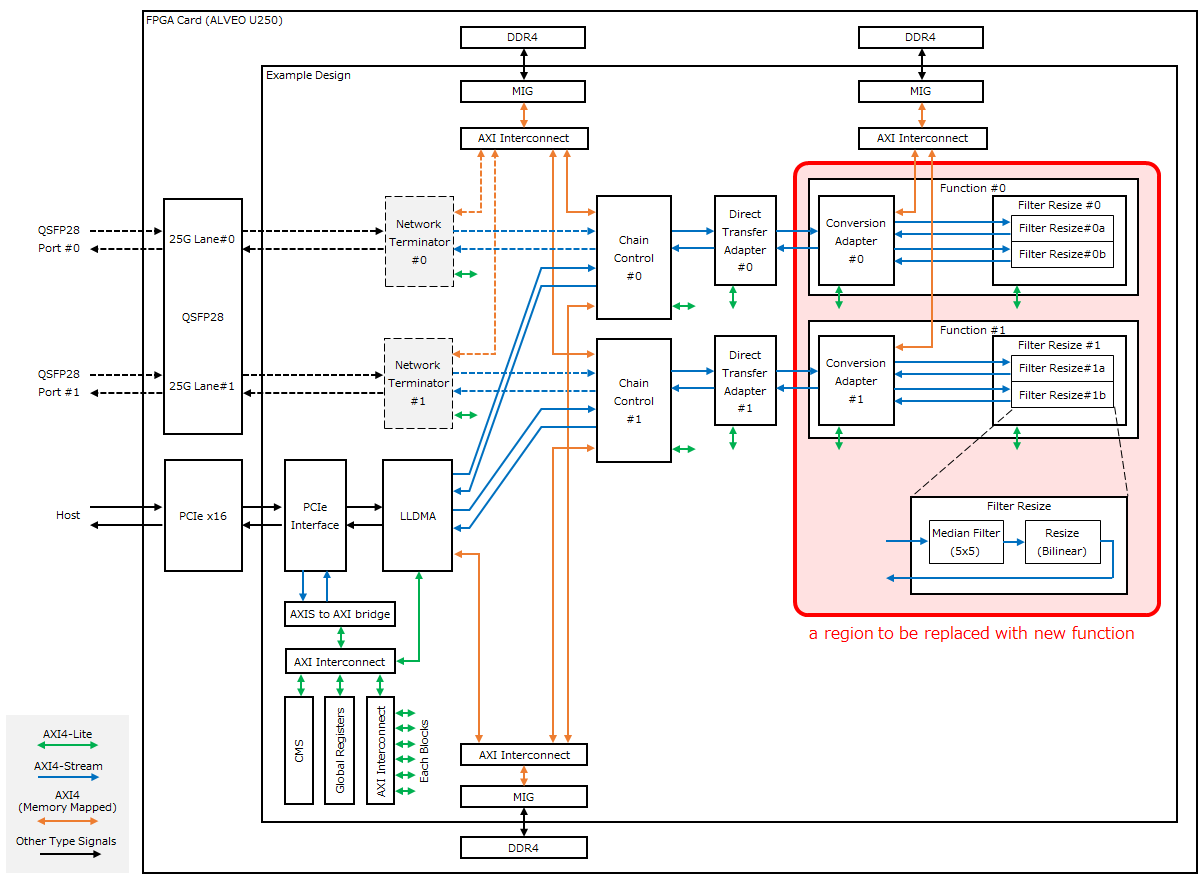Click the Chain Control #0 block
The width and height of the screenshot is (1201, 883).
634,258
